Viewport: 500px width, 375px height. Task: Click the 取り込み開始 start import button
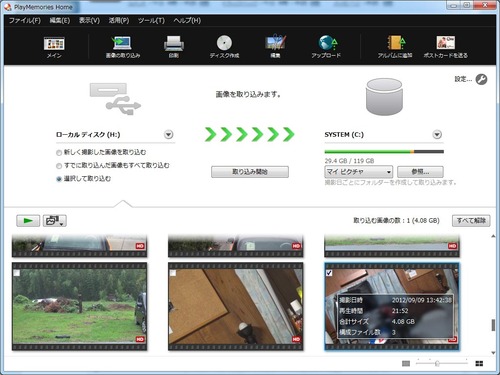[x=250, y=172]
